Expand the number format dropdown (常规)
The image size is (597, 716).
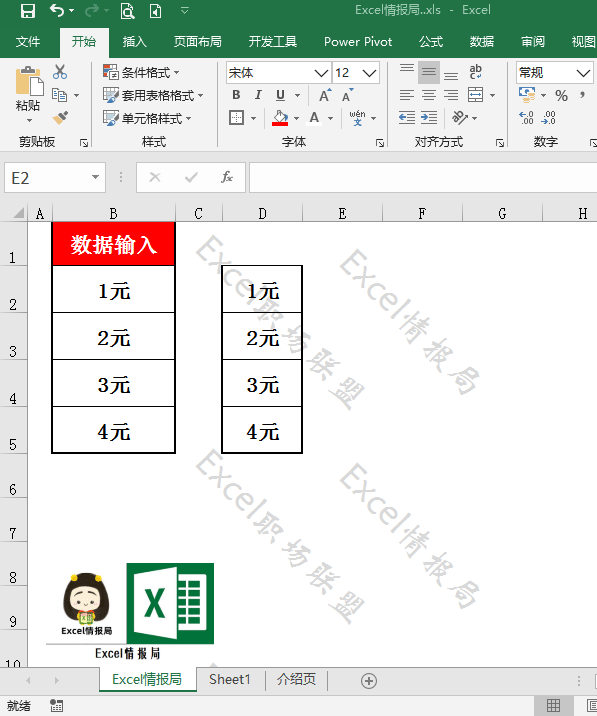point(583,73)
